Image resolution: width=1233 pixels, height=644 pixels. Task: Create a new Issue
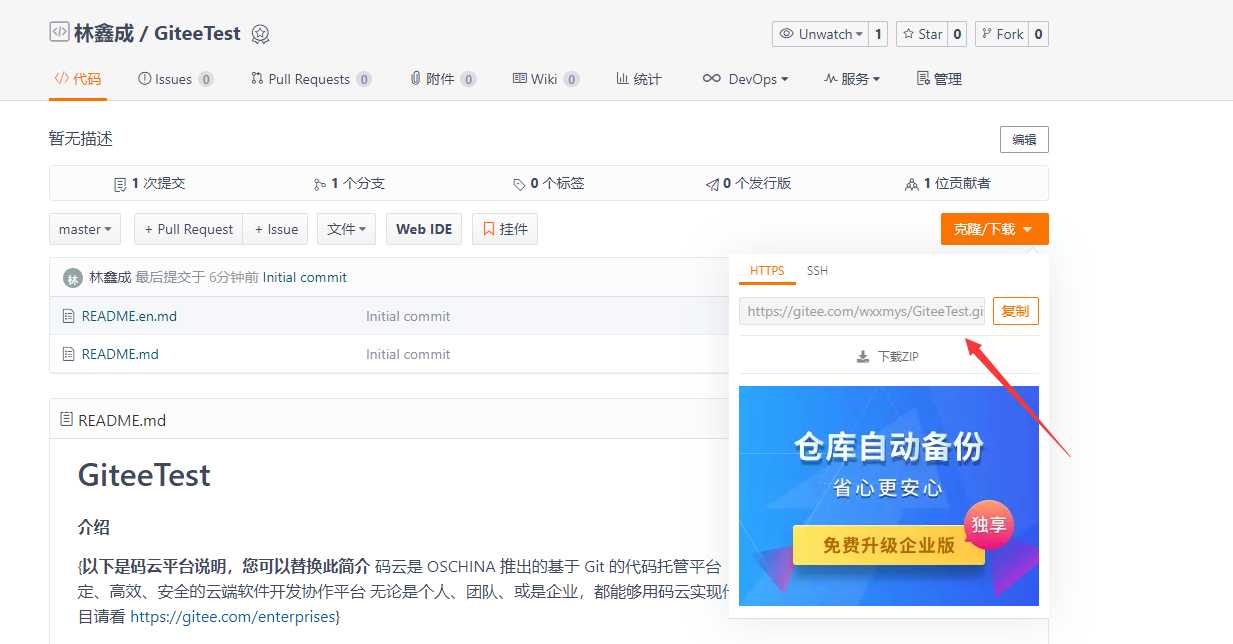[x=276, y=229]
